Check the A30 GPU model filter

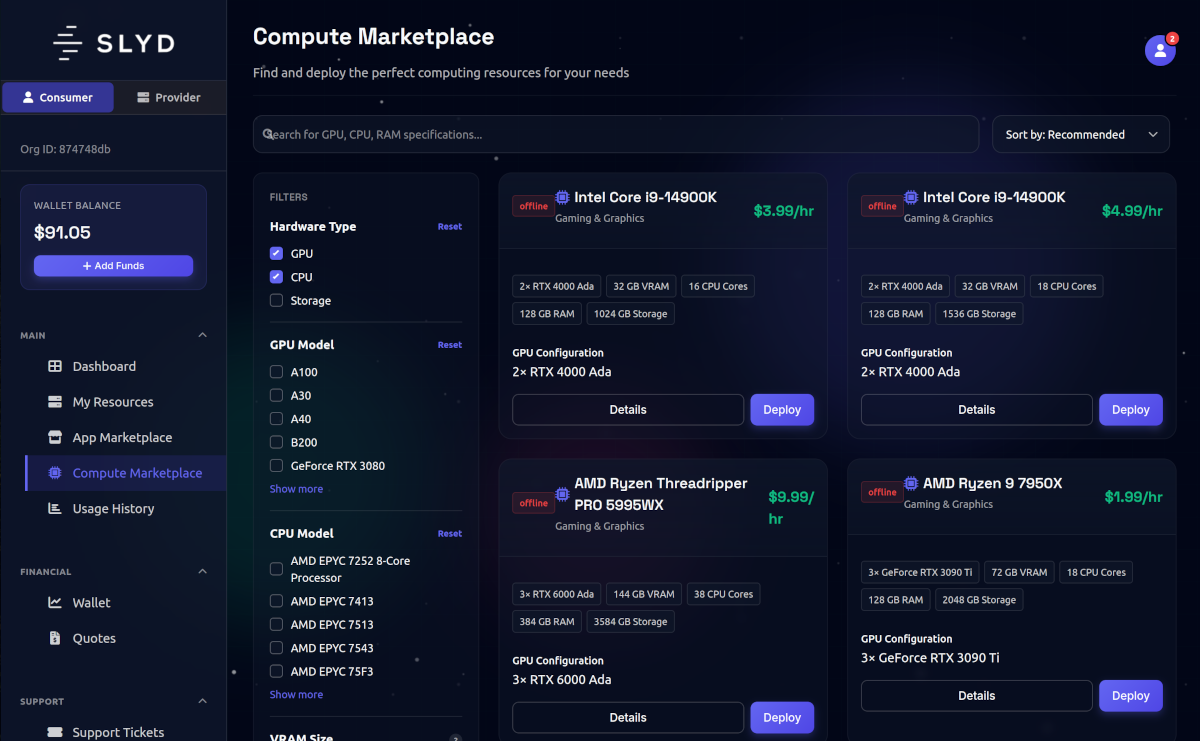pos(276,395)
